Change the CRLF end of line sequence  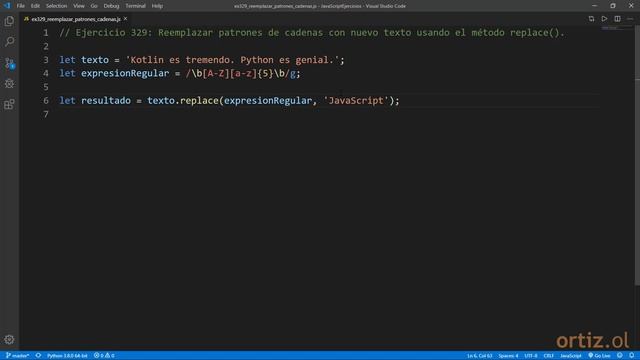(549, 356)
